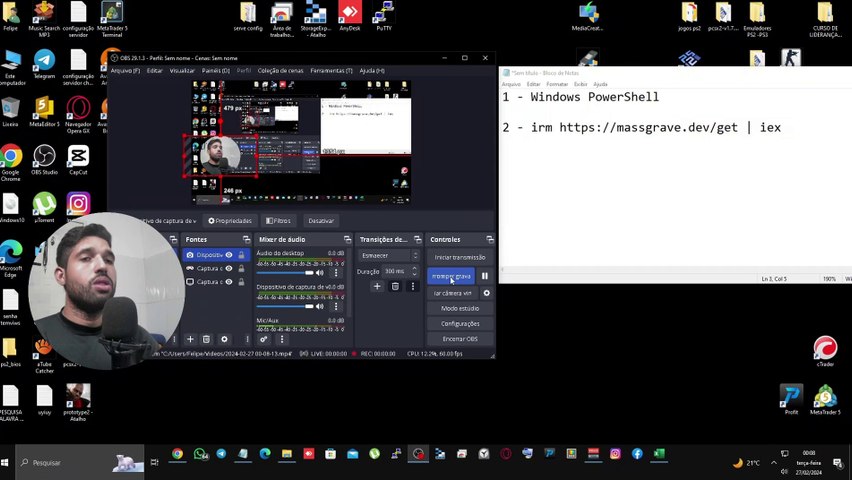Open Áudio do desktop three-dot options menu

coord(336,272)
